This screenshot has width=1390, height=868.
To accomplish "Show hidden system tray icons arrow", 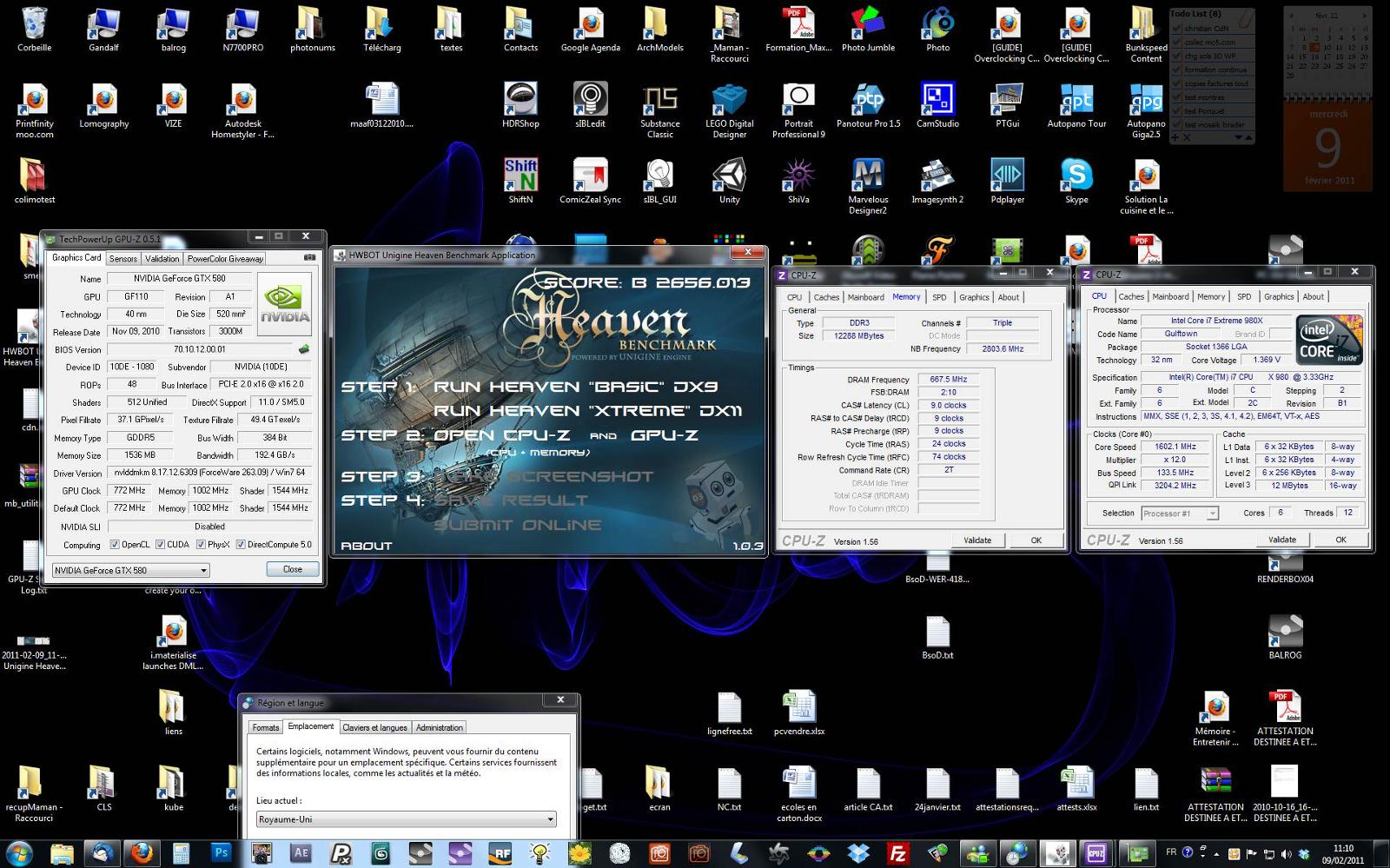I will pyautogui.click(x=1216, y=852).
